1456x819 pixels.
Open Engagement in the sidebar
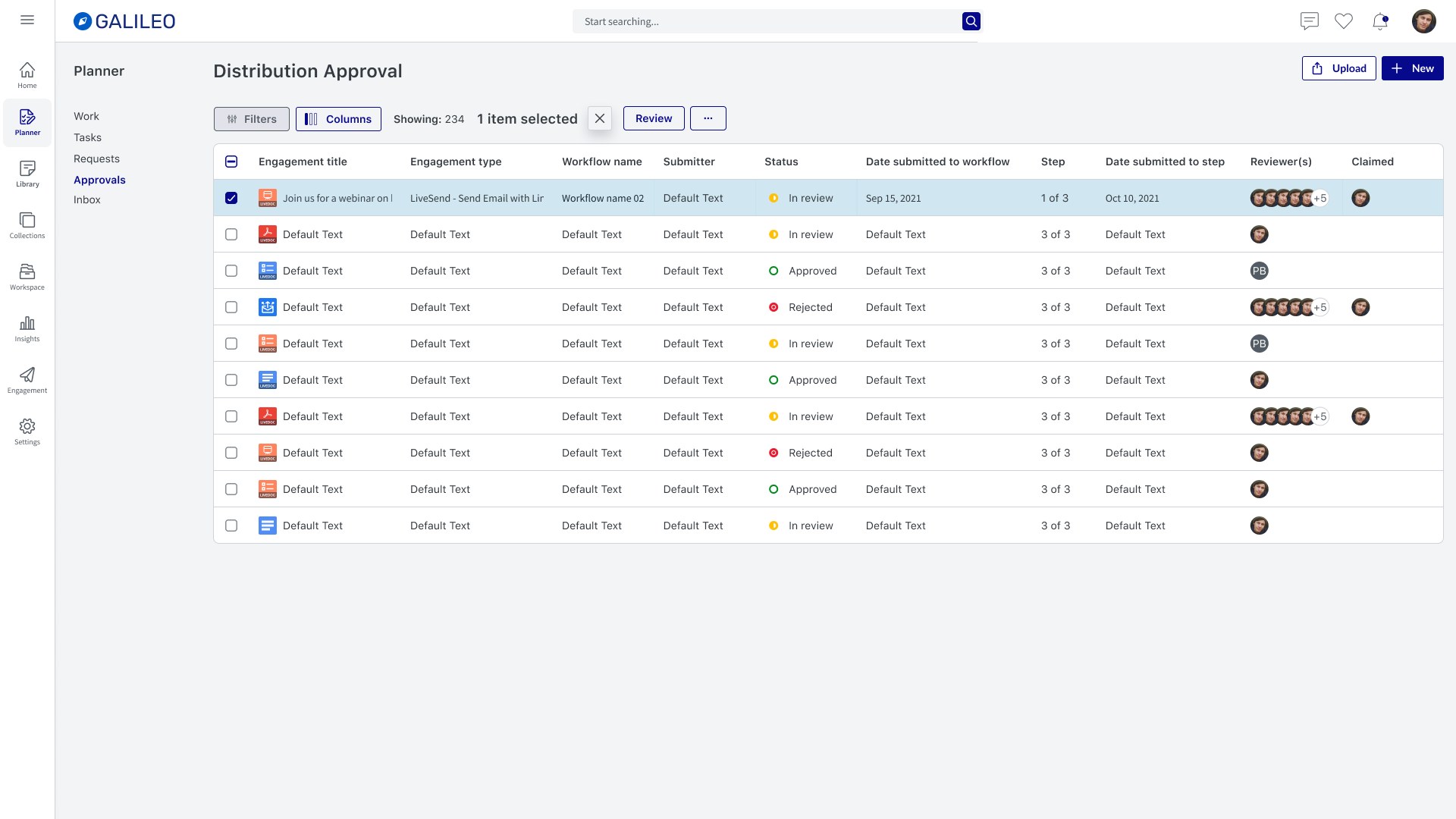pos(27,380)
